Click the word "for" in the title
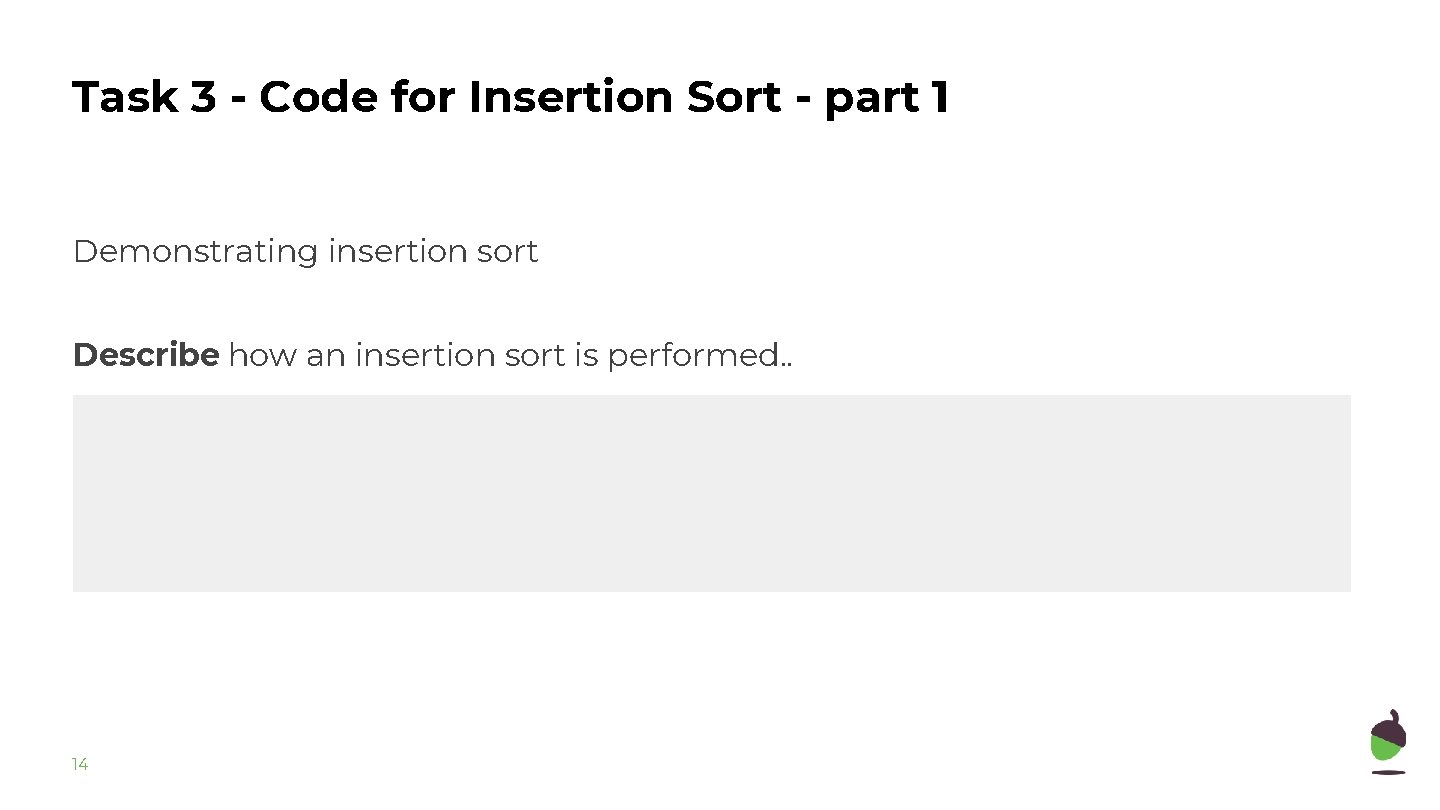The width and height of the screenshot is (1440, 810). tap(423, 98)
